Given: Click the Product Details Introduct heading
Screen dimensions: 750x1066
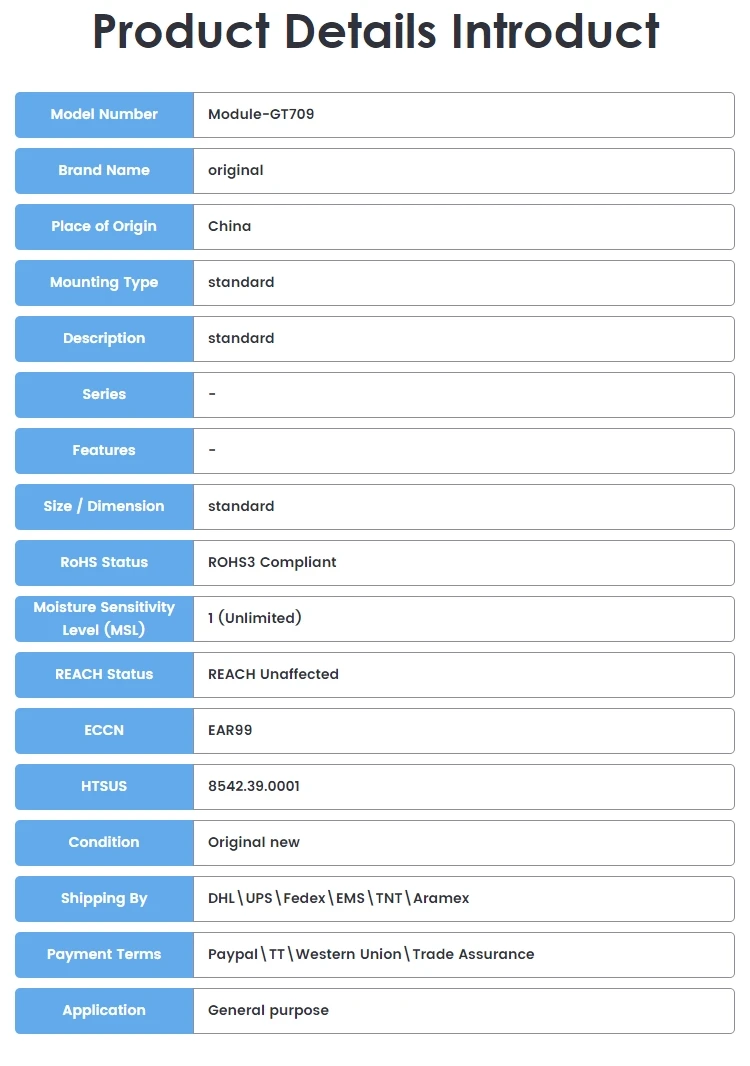Looking at the screenshot, I should pyautogui.click(x=376, y=31).
